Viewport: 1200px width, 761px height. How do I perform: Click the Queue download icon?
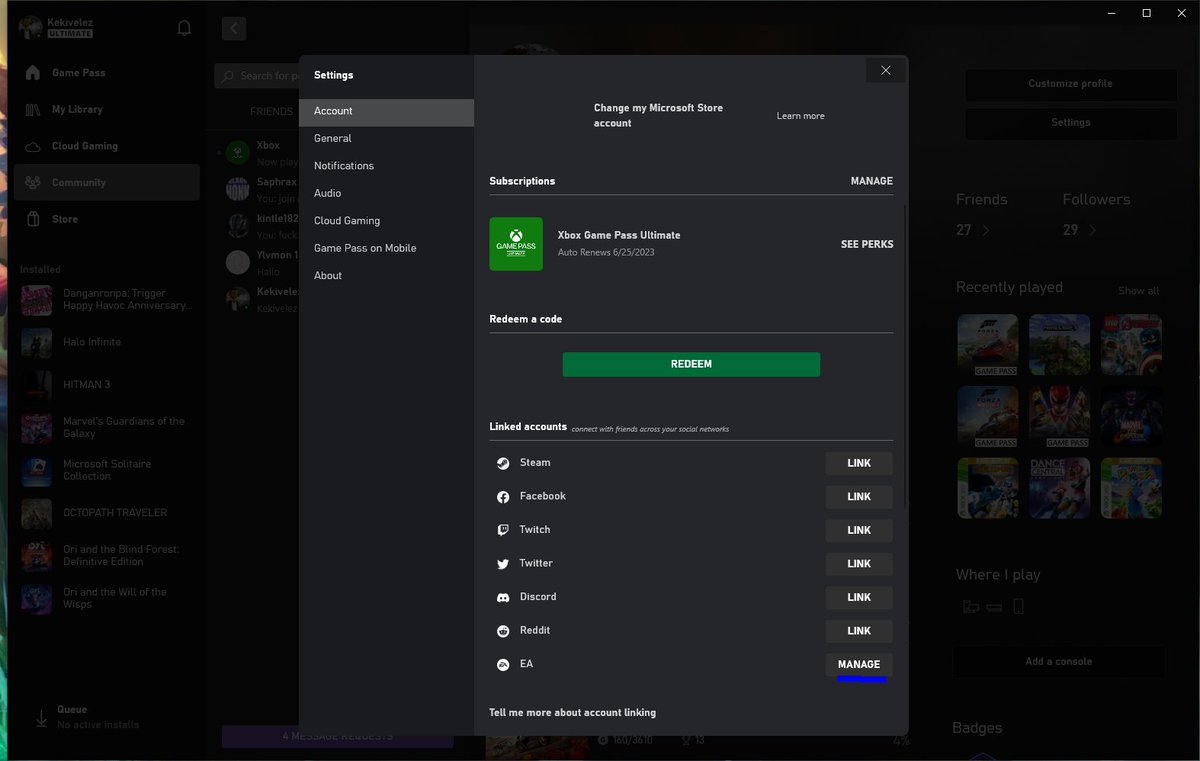(41, 717)
